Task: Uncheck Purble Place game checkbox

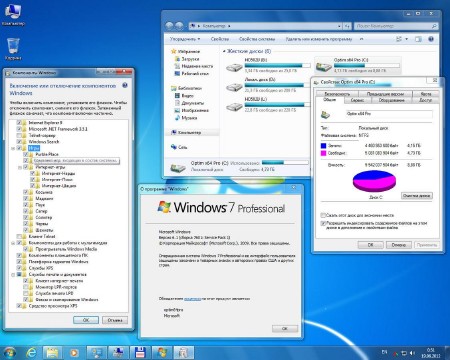Action: click(x=26, y=154)
